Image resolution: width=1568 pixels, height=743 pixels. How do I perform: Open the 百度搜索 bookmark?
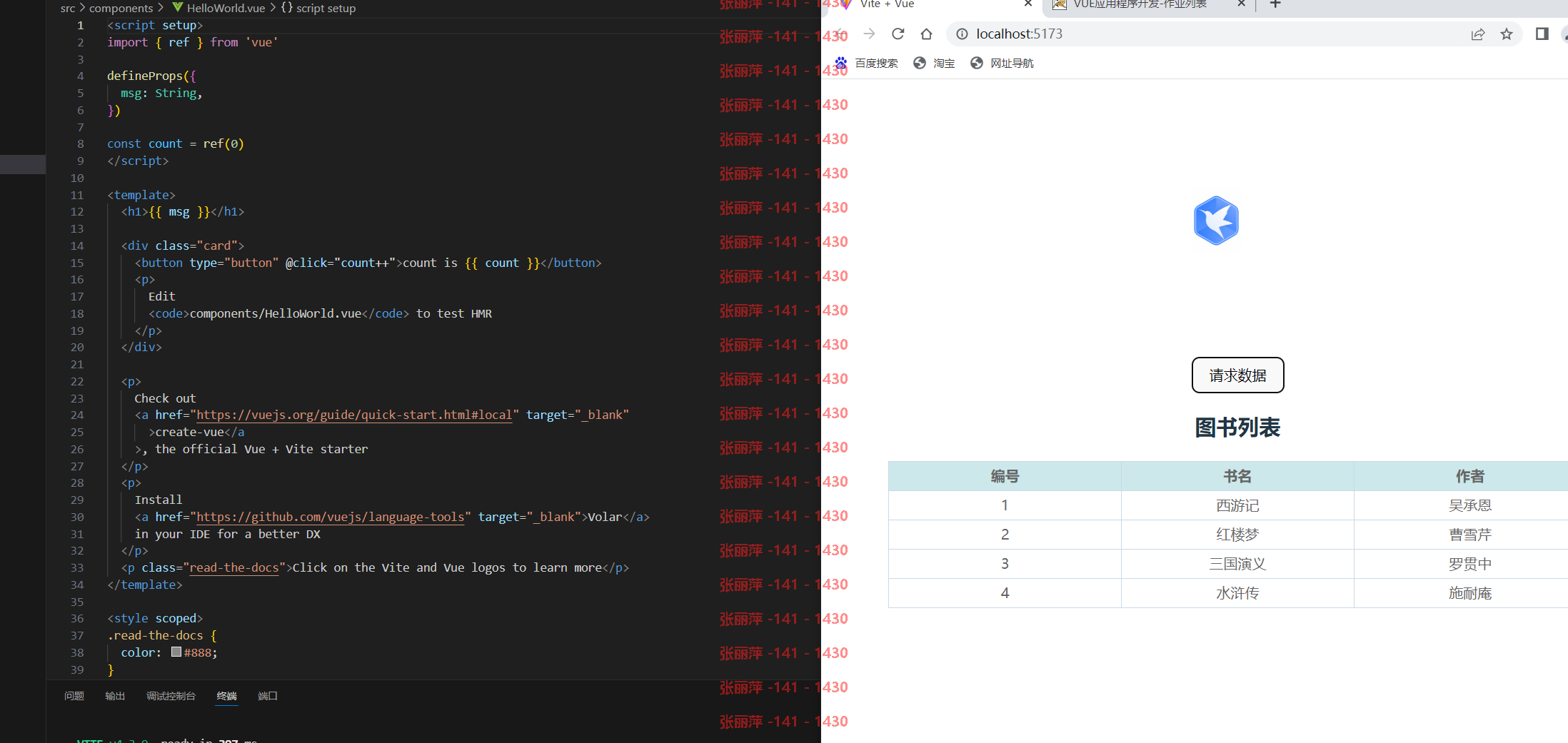click(x=866, y=63)
